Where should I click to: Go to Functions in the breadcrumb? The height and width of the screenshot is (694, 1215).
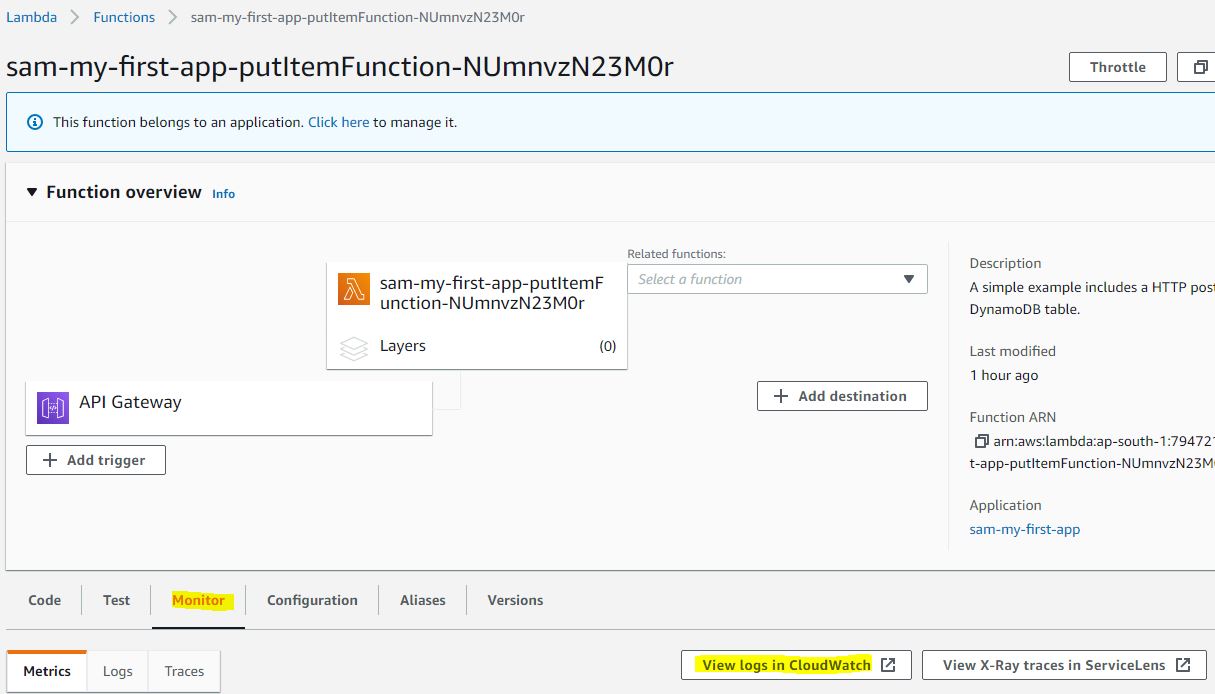(124, 17)
